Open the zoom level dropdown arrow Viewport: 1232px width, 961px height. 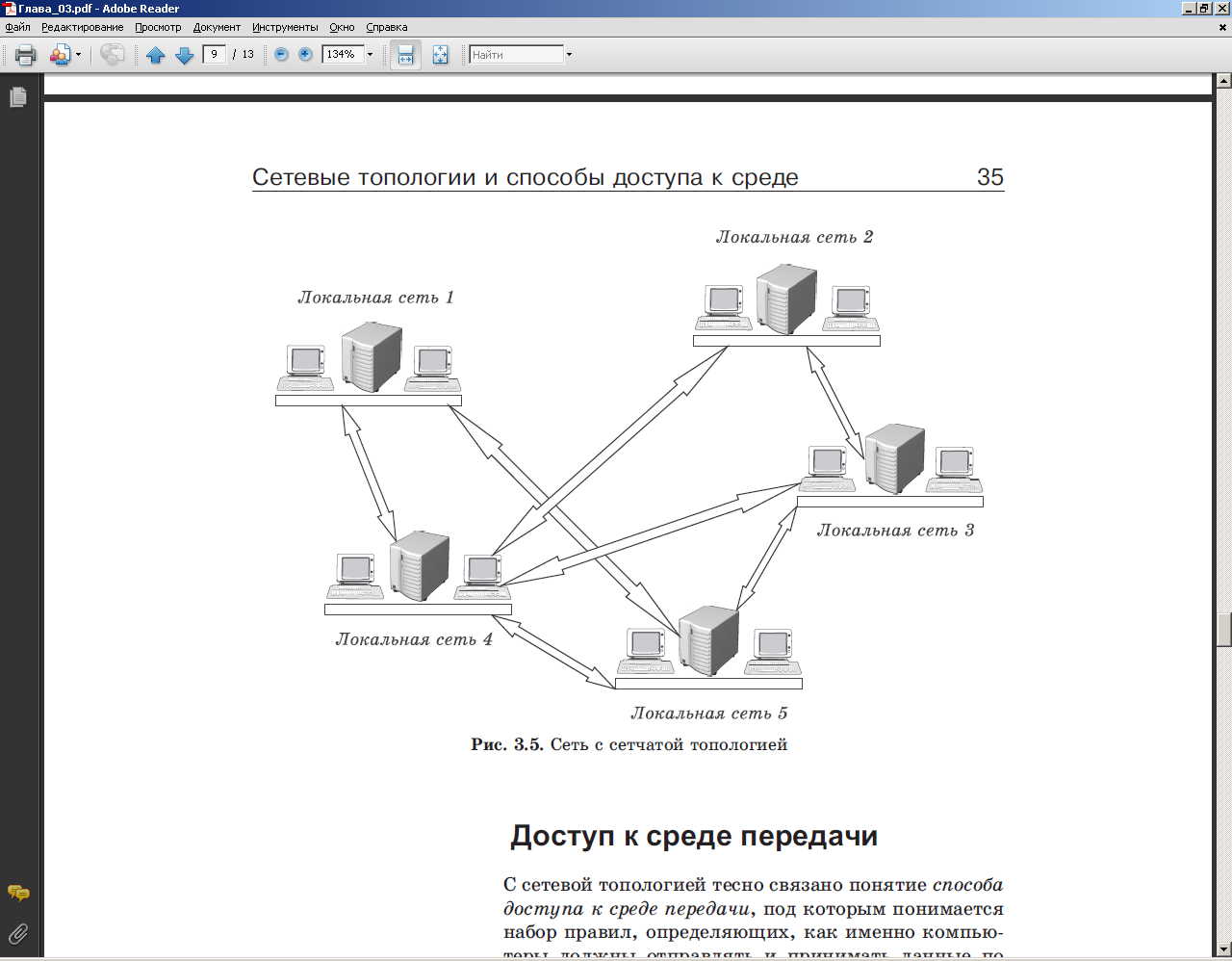click(370, 55)
